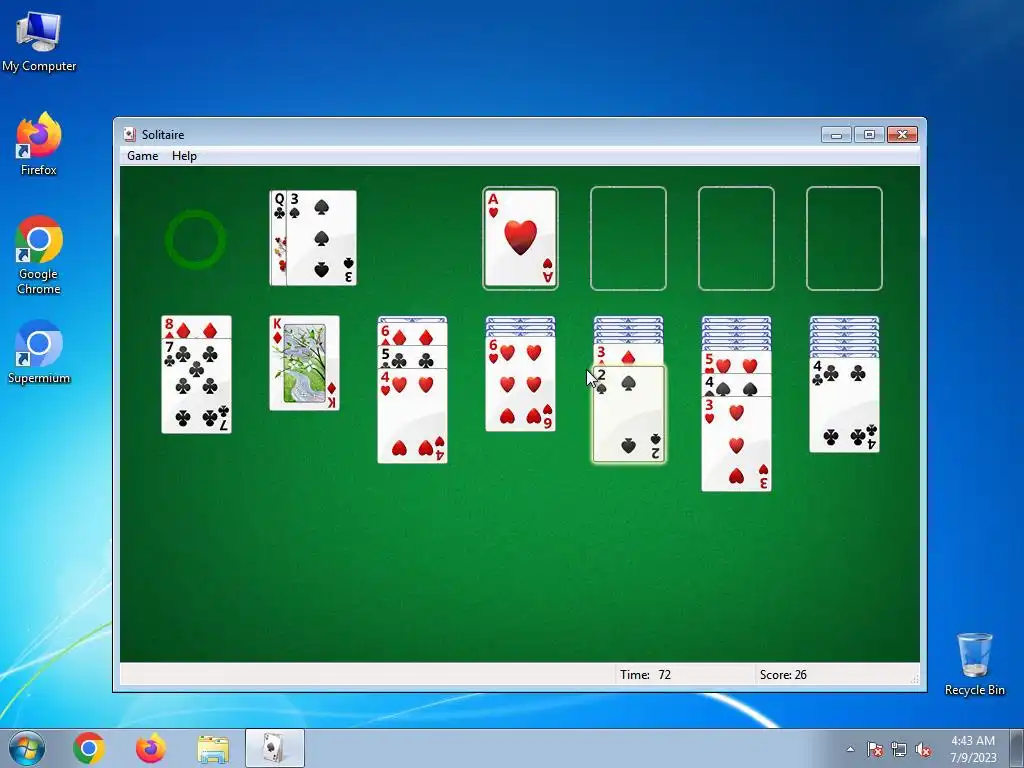This screenshot has height=768, width=1024.
Task: Select the 4 of spades card
Action: pos(736,385)
